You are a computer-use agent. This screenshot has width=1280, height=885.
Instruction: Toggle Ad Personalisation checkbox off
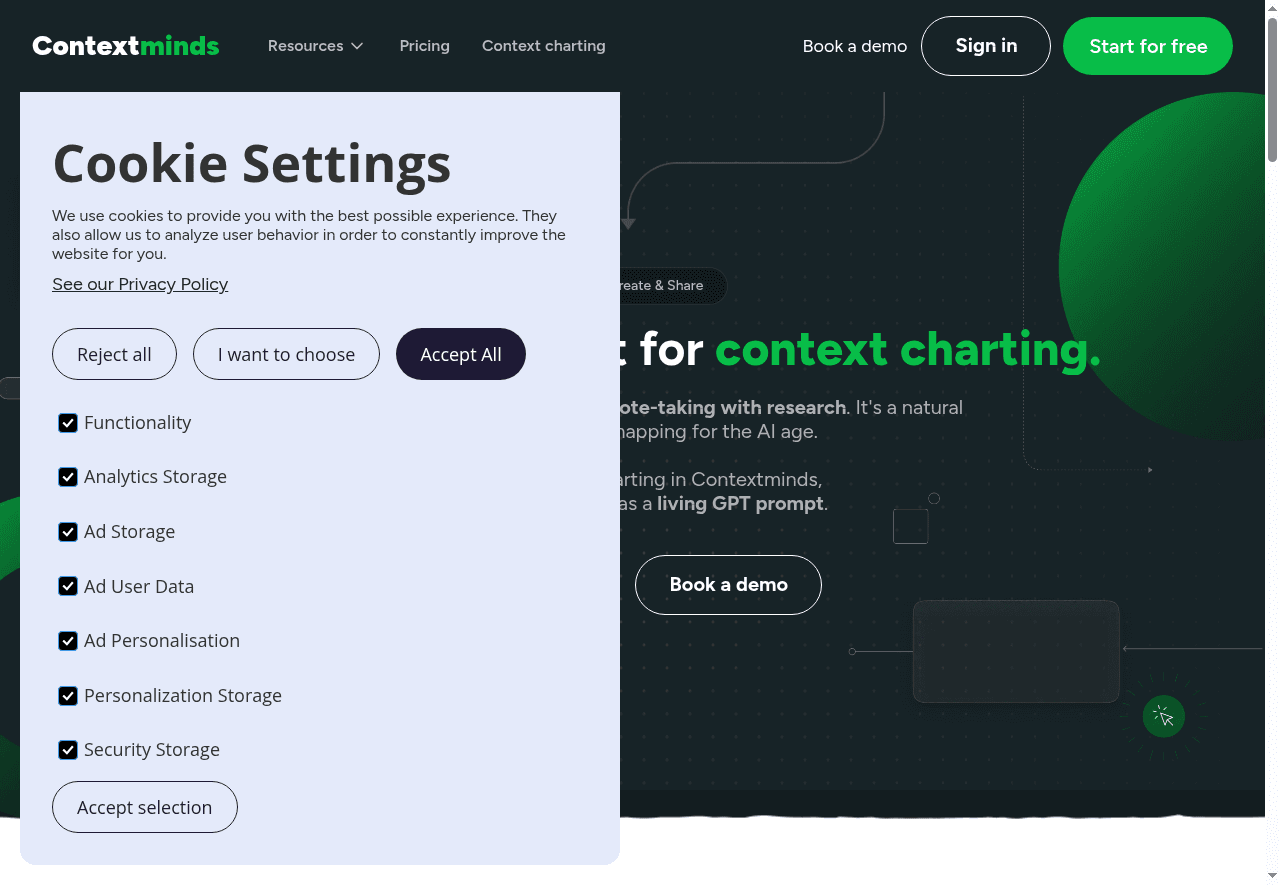(68, 641)
